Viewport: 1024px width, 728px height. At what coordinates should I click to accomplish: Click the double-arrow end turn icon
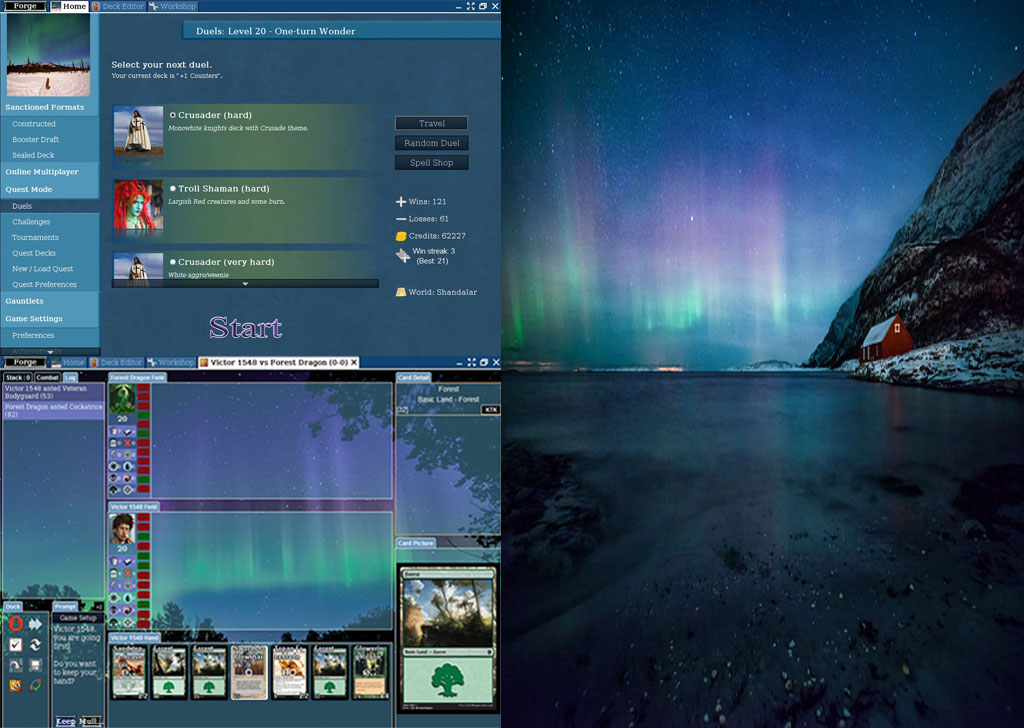(36, 624)
